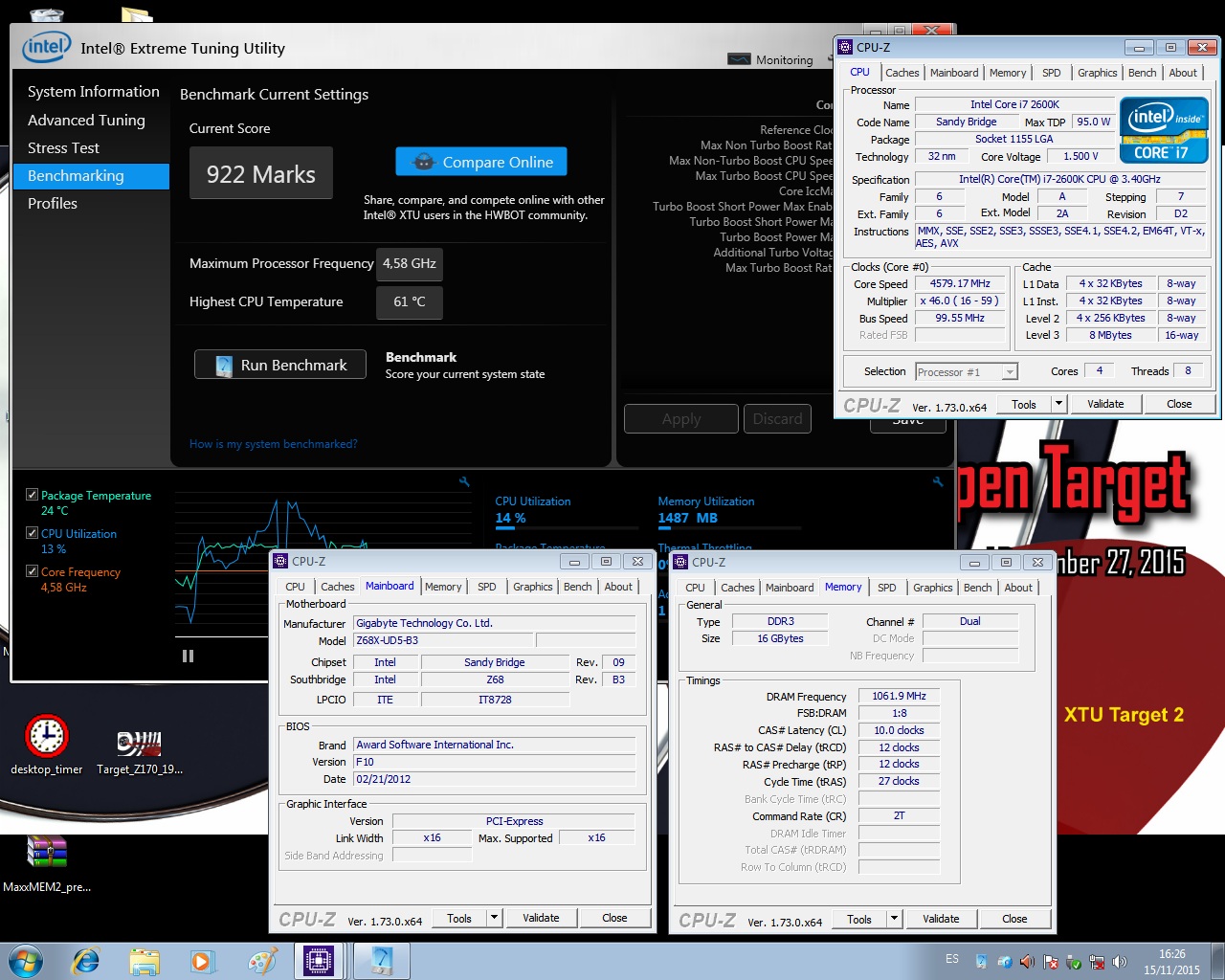The image size is (1225, 980).
Task: Click CPU-Z title icon in top-right window
Action: point(845,47)
